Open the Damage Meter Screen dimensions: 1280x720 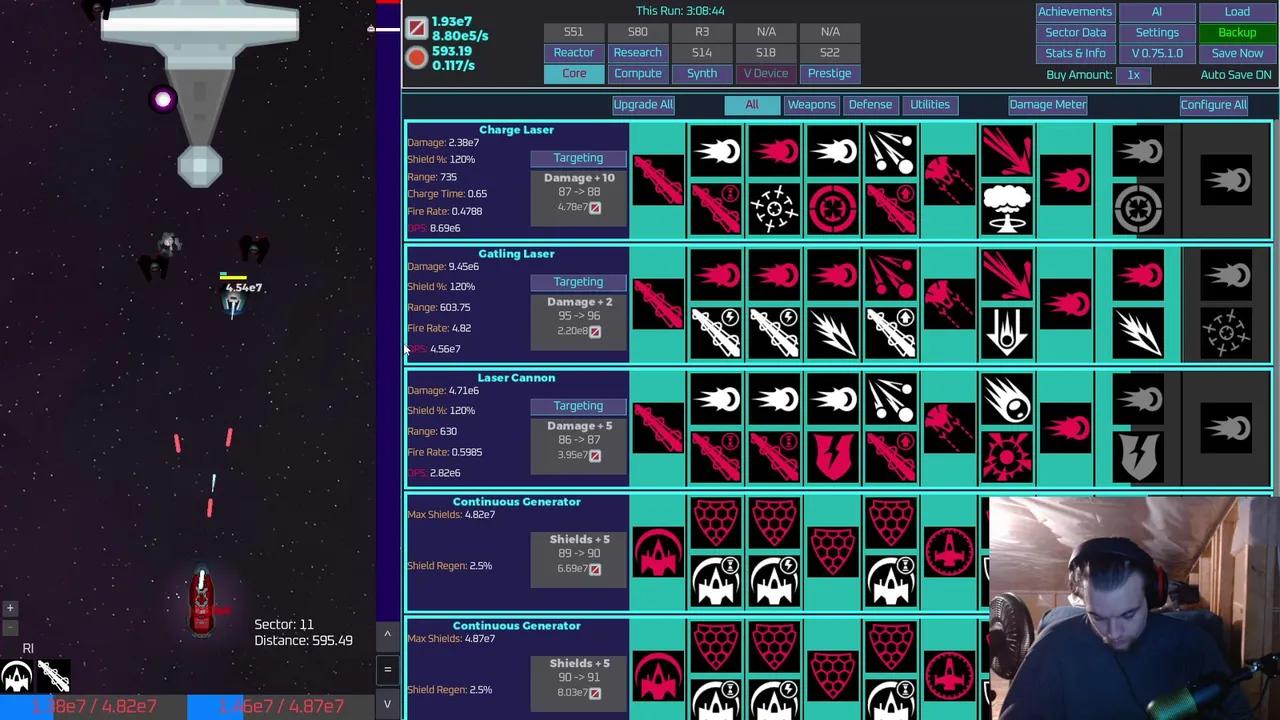[1048, 104]
